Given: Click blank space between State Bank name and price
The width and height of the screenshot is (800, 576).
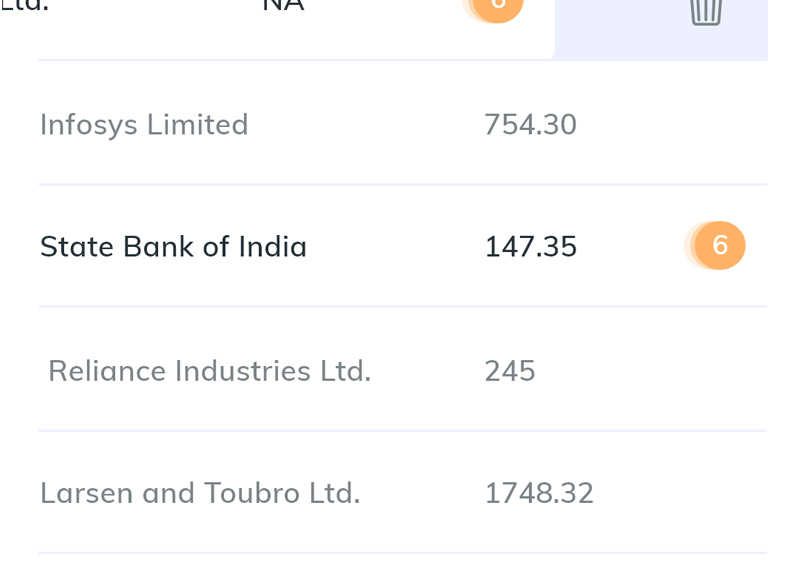Looking at the screenshot, I should [x=395, y=246].
